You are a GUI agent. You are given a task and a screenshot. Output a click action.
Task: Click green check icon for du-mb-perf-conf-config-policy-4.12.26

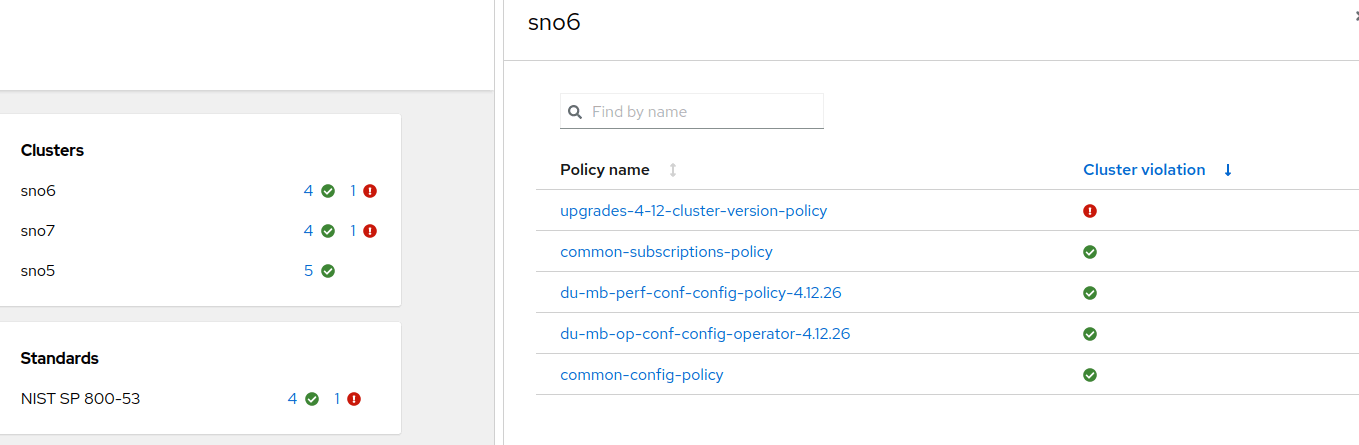coord(1090,293)
